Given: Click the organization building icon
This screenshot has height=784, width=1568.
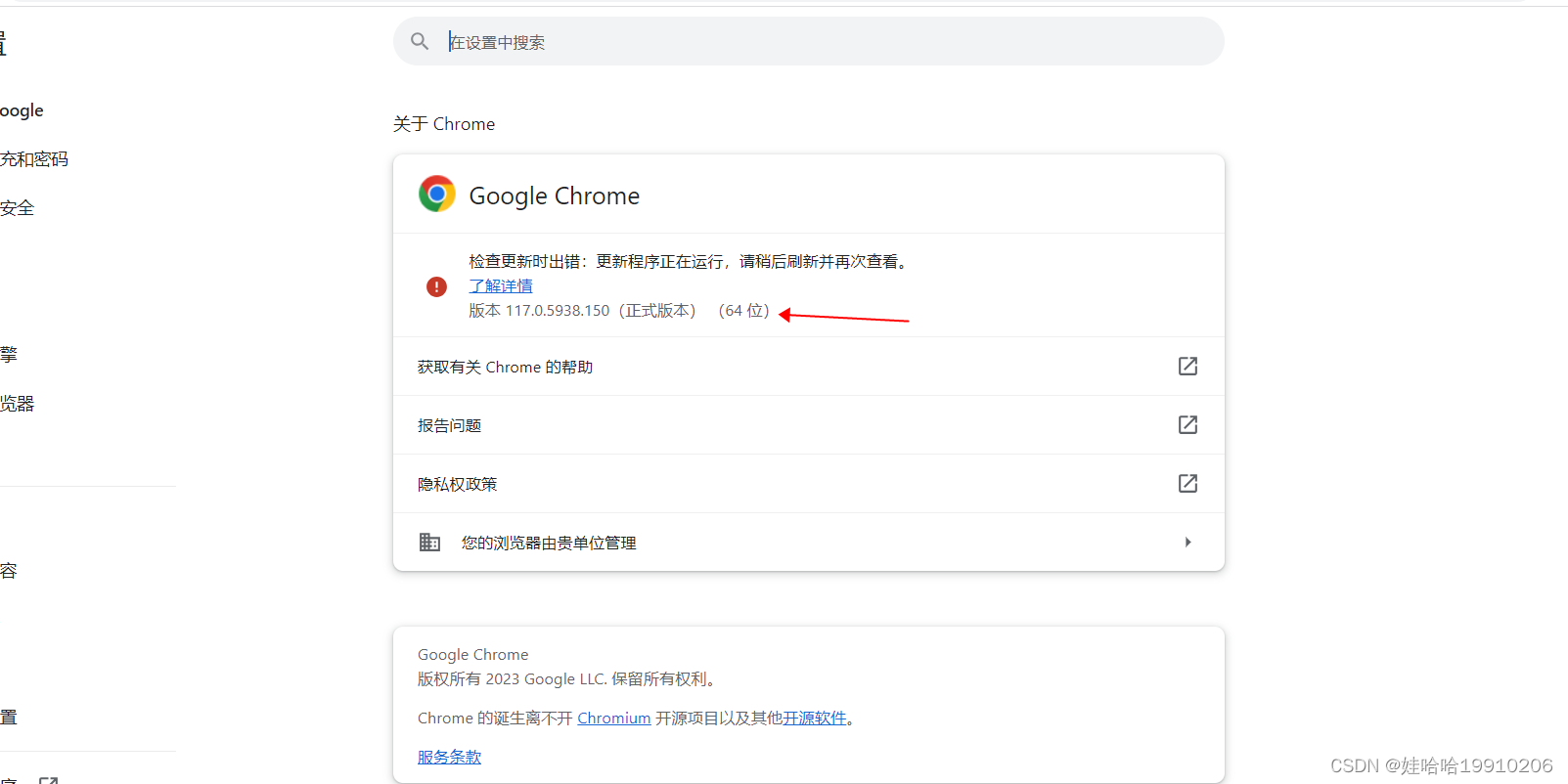Looking at the screenshot, I should [429, 542].
